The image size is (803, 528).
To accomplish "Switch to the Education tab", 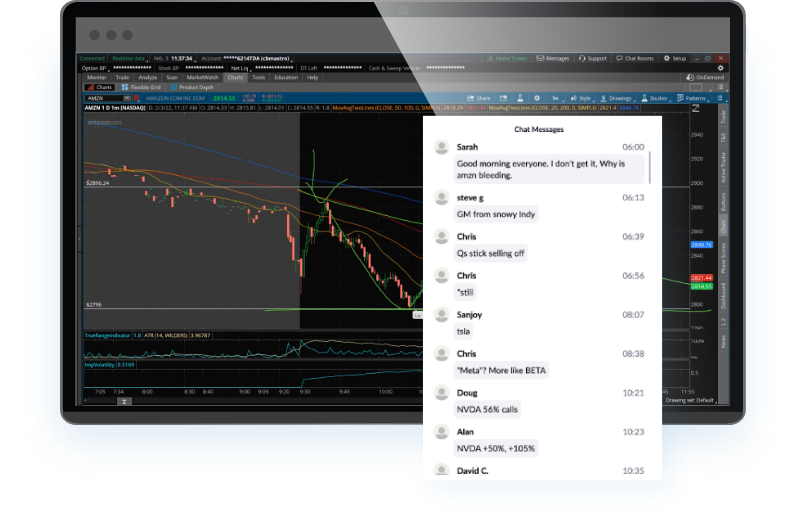I will pyautogui.click(x=286, y=77).
